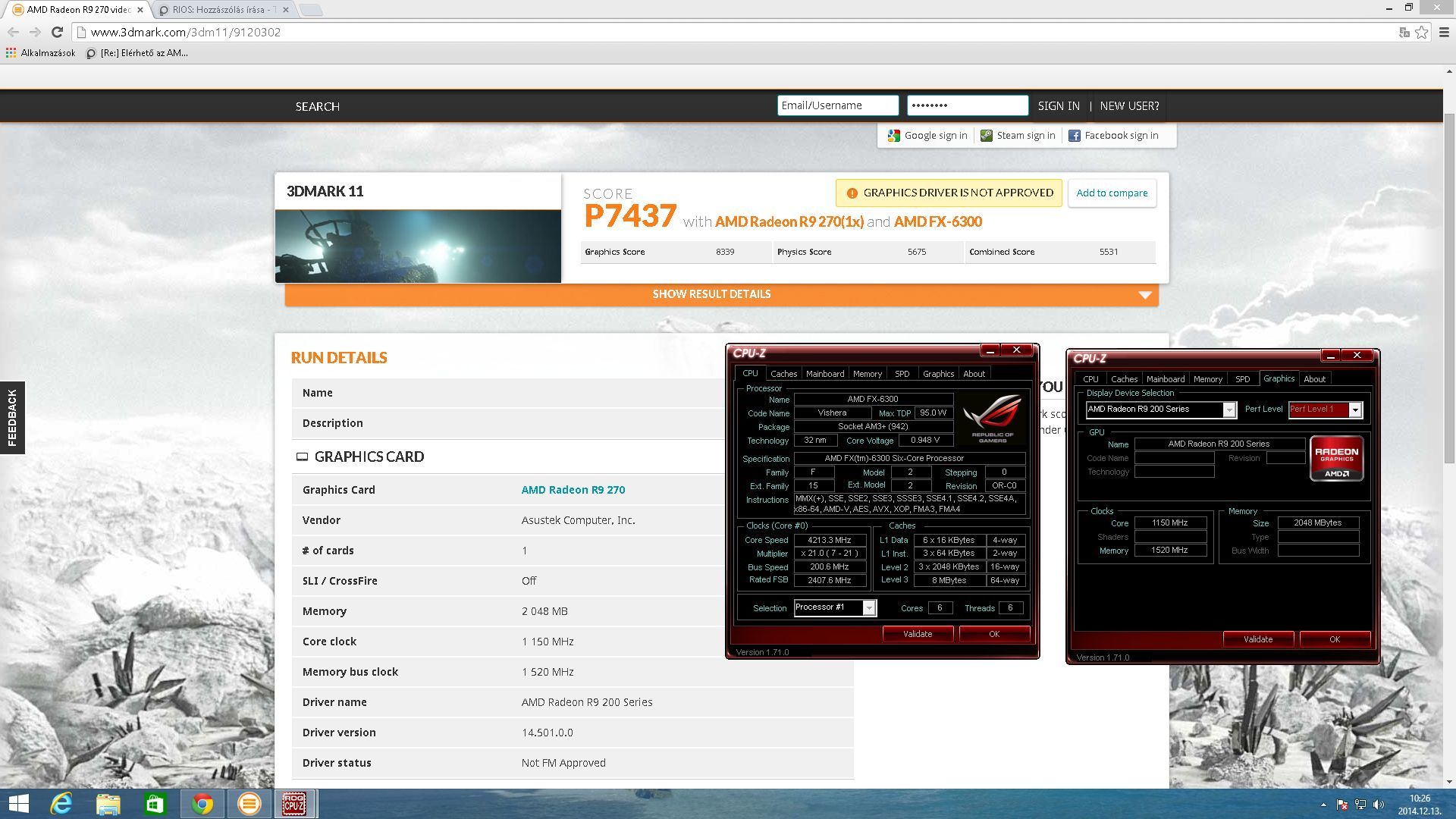Viewport: 1456px width, 819px height.
Task: Focus the password field
Action: pos(968,105)
